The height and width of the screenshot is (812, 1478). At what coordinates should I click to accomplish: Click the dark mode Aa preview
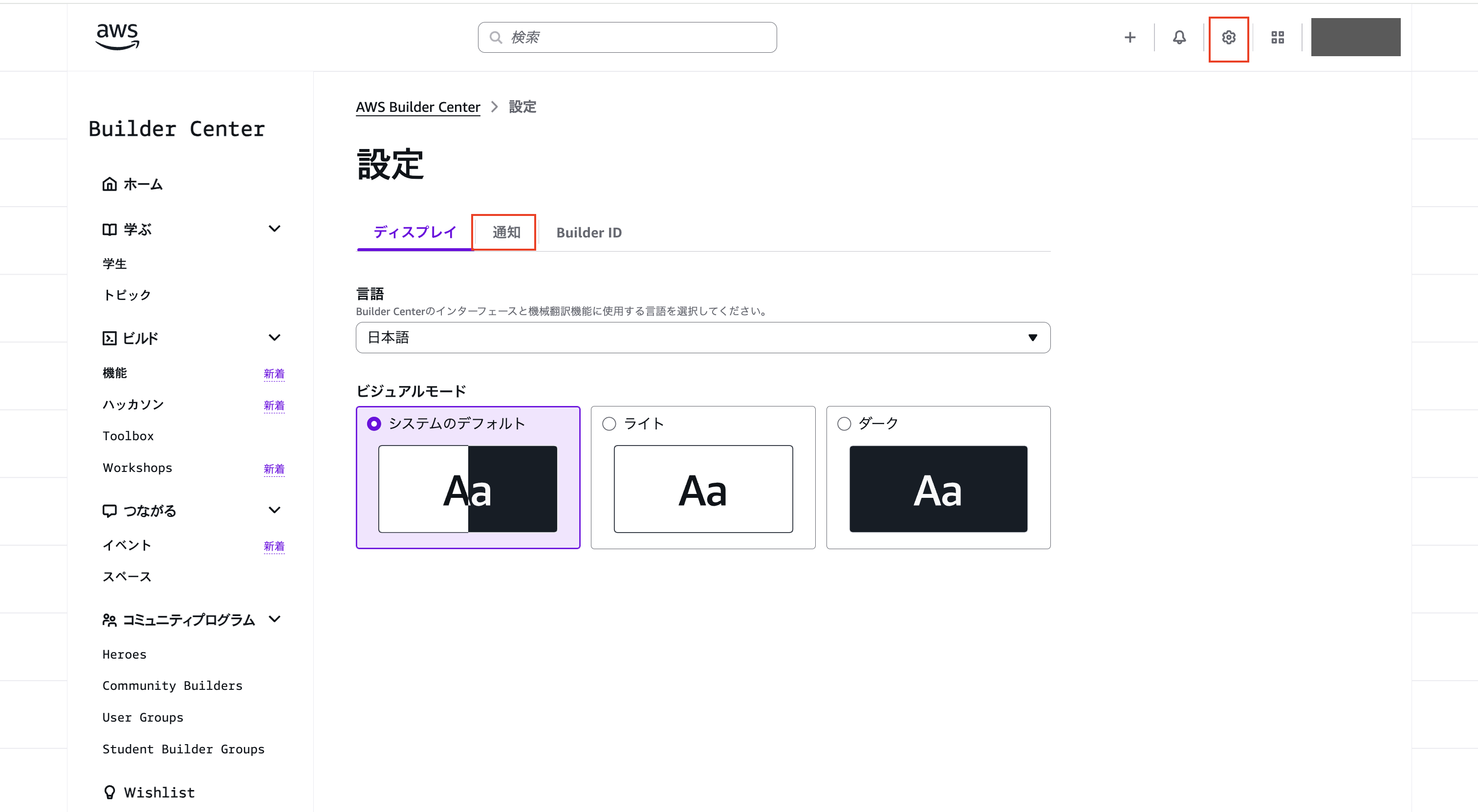(938, 489)
